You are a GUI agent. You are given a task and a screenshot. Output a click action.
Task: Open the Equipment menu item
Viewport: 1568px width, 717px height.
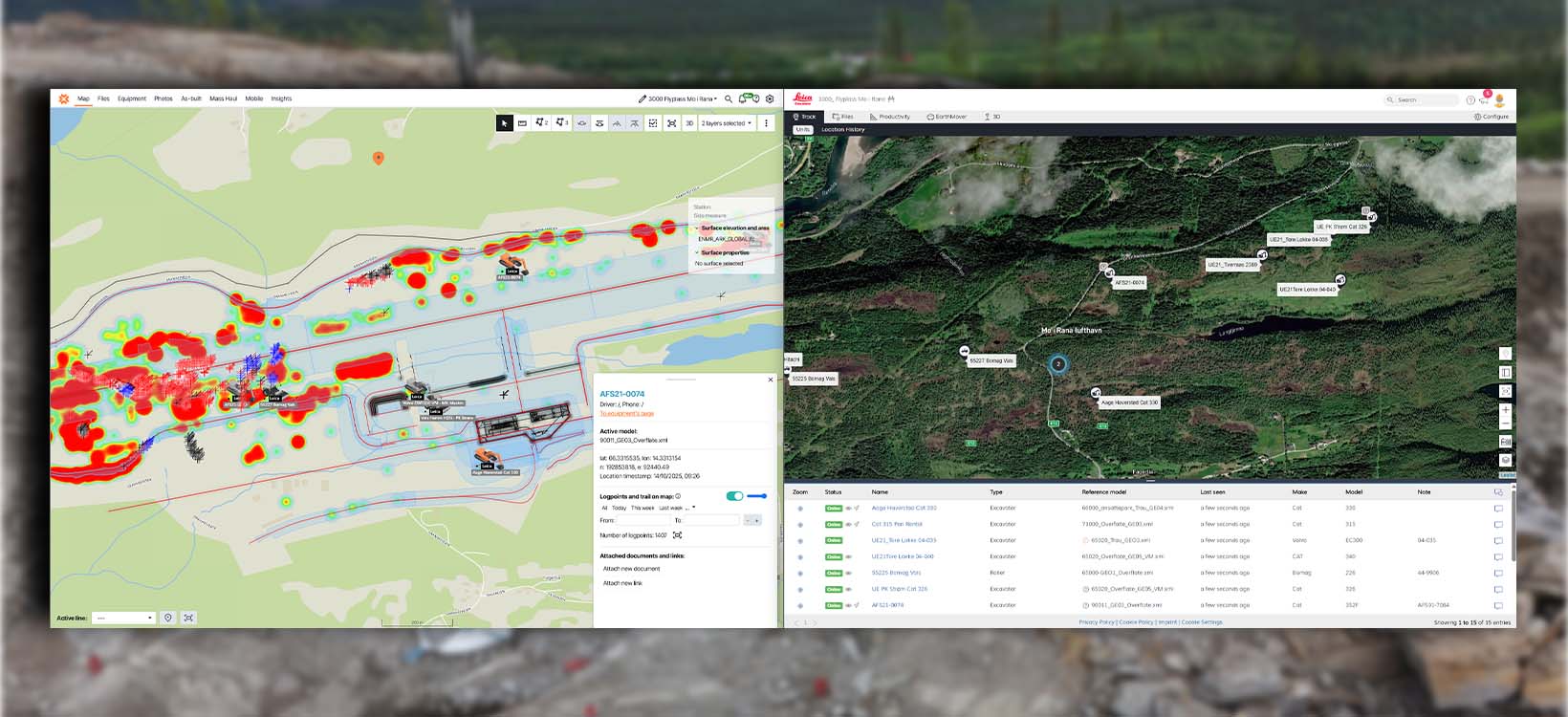click(132, 98)
